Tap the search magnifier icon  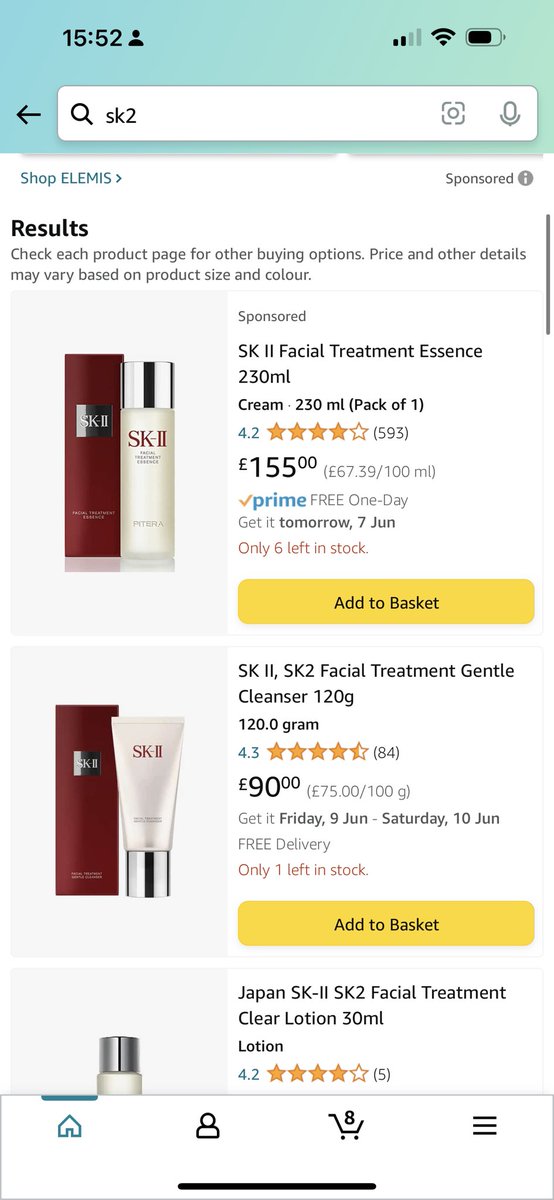pyautogui.click(x=81, y=114)
